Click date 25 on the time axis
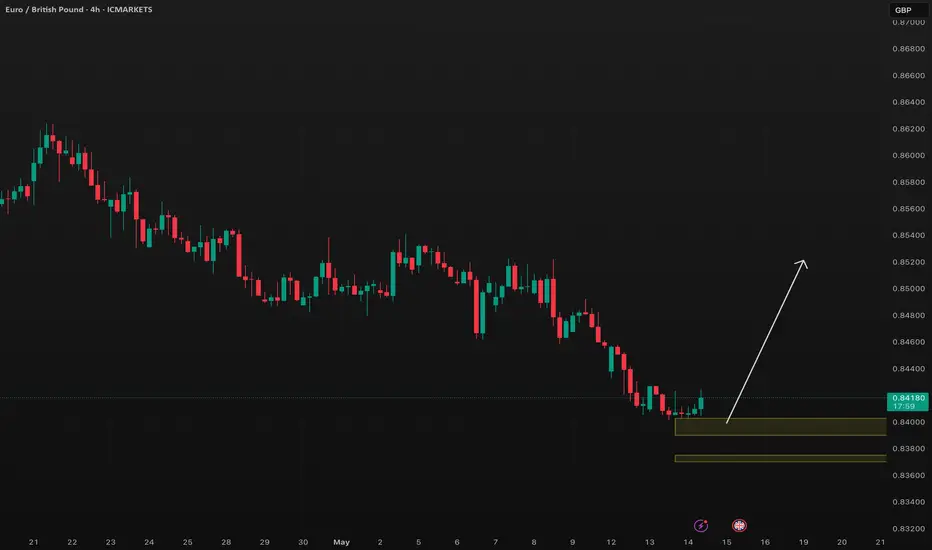The height and width of the screenshot is (550, 932). tap(187, 542)
